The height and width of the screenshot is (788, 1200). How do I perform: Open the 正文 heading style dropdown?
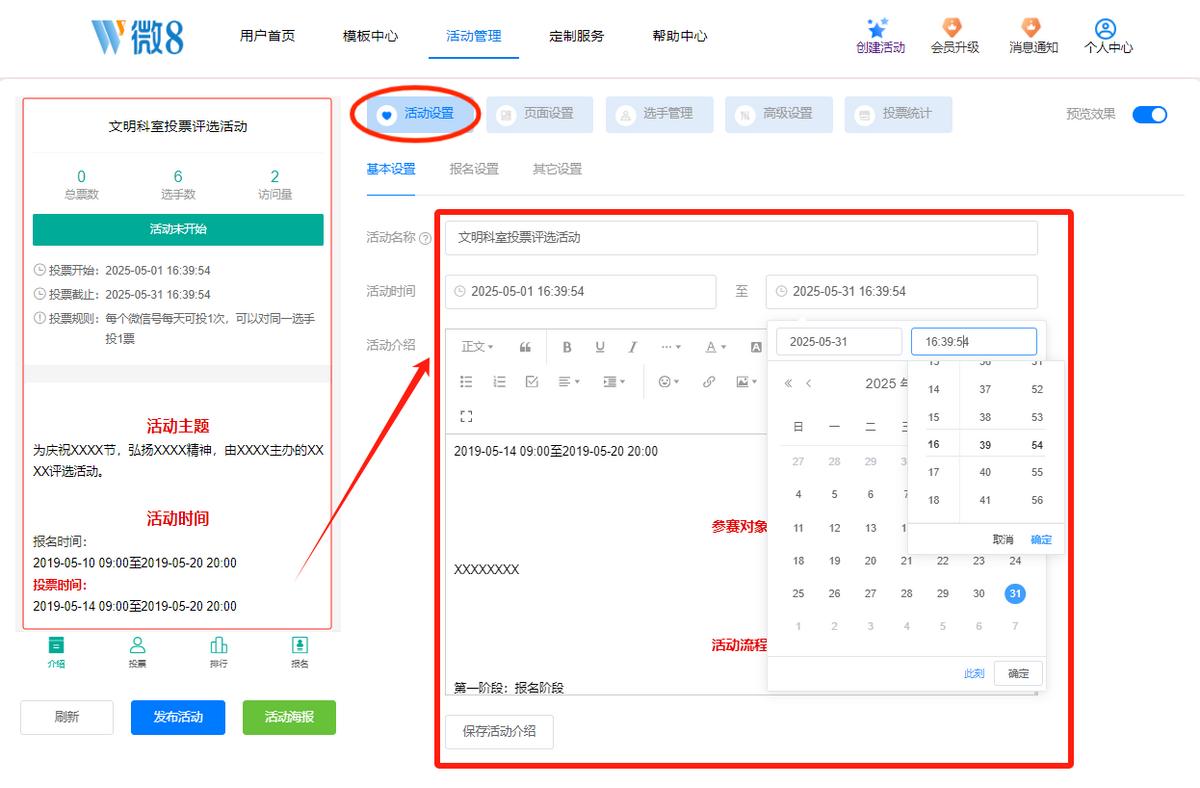478,347
